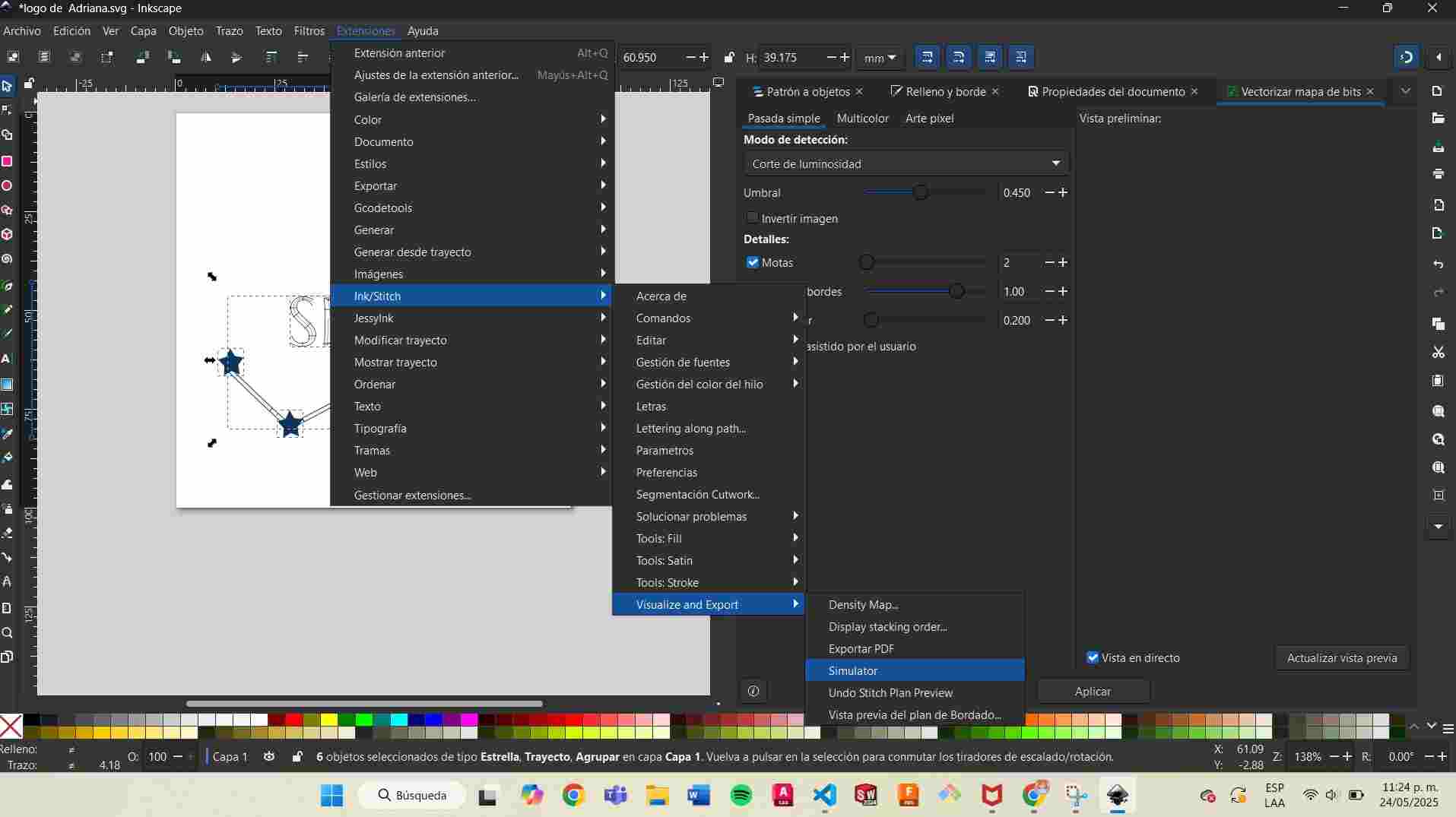
Task: Click the no-paint X swatch
Action: [11, 726]
